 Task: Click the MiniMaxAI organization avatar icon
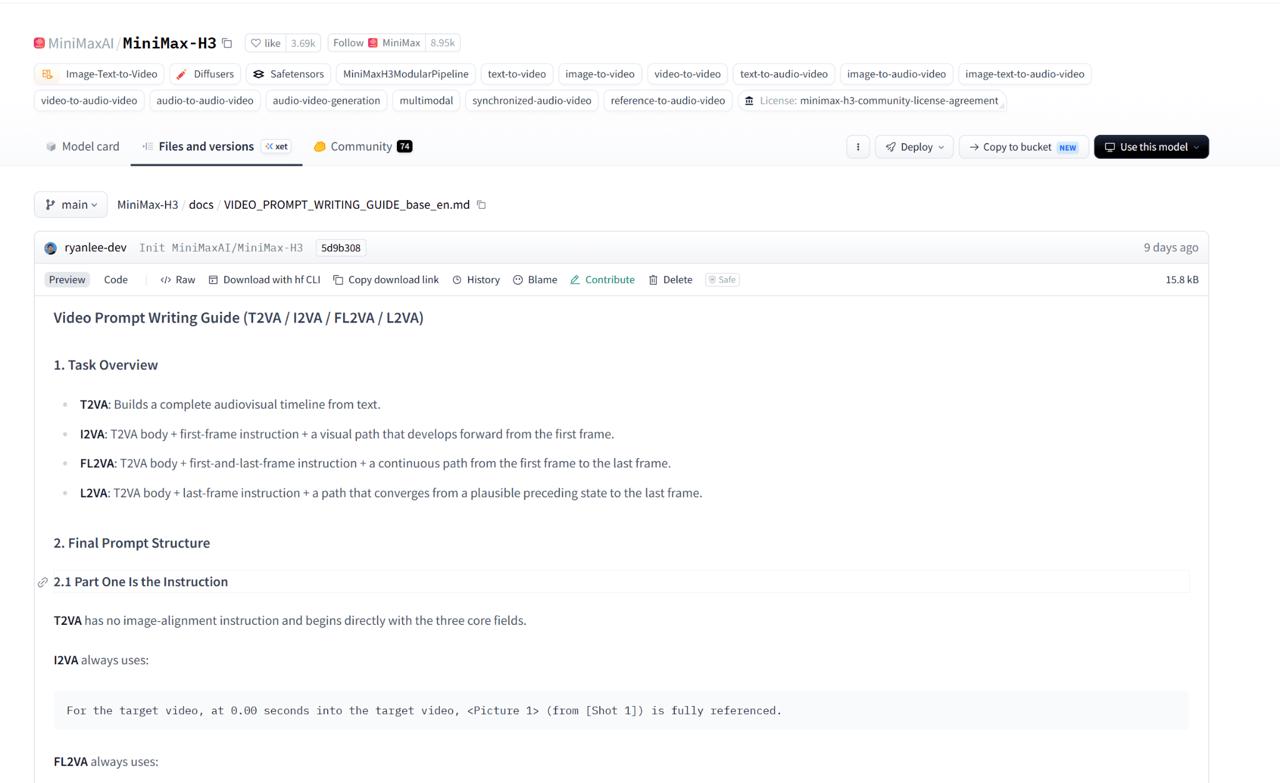pos(39,43)
